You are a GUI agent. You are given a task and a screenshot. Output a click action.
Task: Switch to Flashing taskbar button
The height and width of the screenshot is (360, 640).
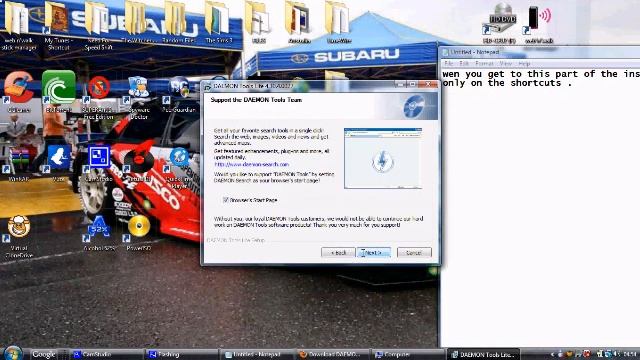[x=181, y=354]
